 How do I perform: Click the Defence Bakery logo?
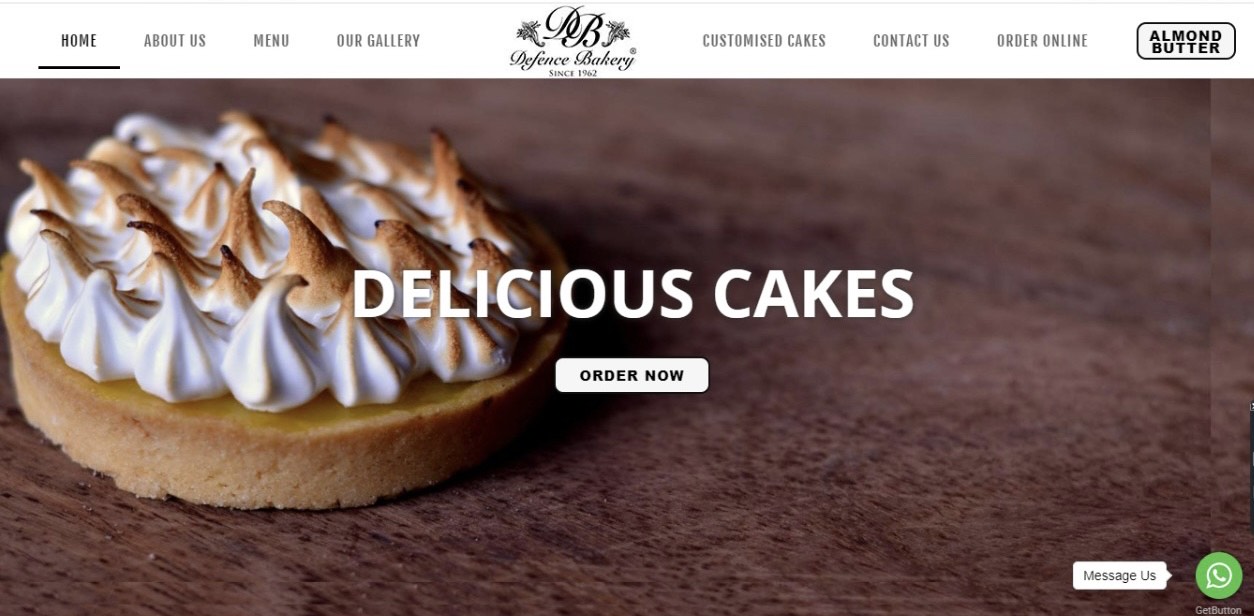572,41
